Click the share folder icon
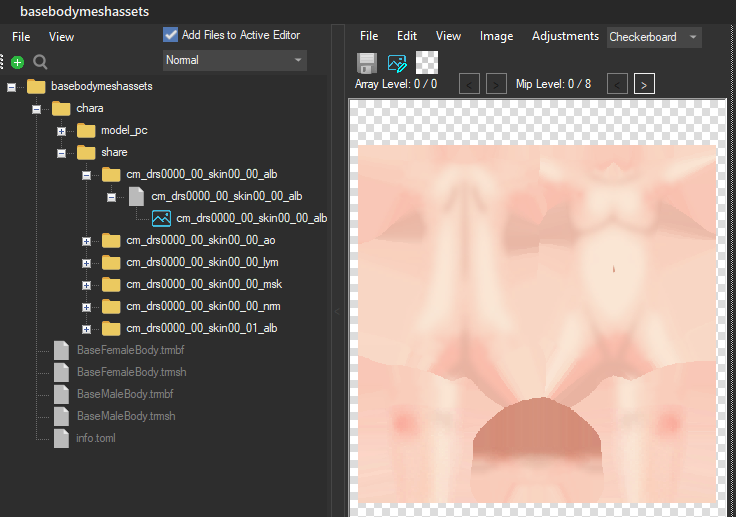 pyautogui.click(x=86, y=152)
